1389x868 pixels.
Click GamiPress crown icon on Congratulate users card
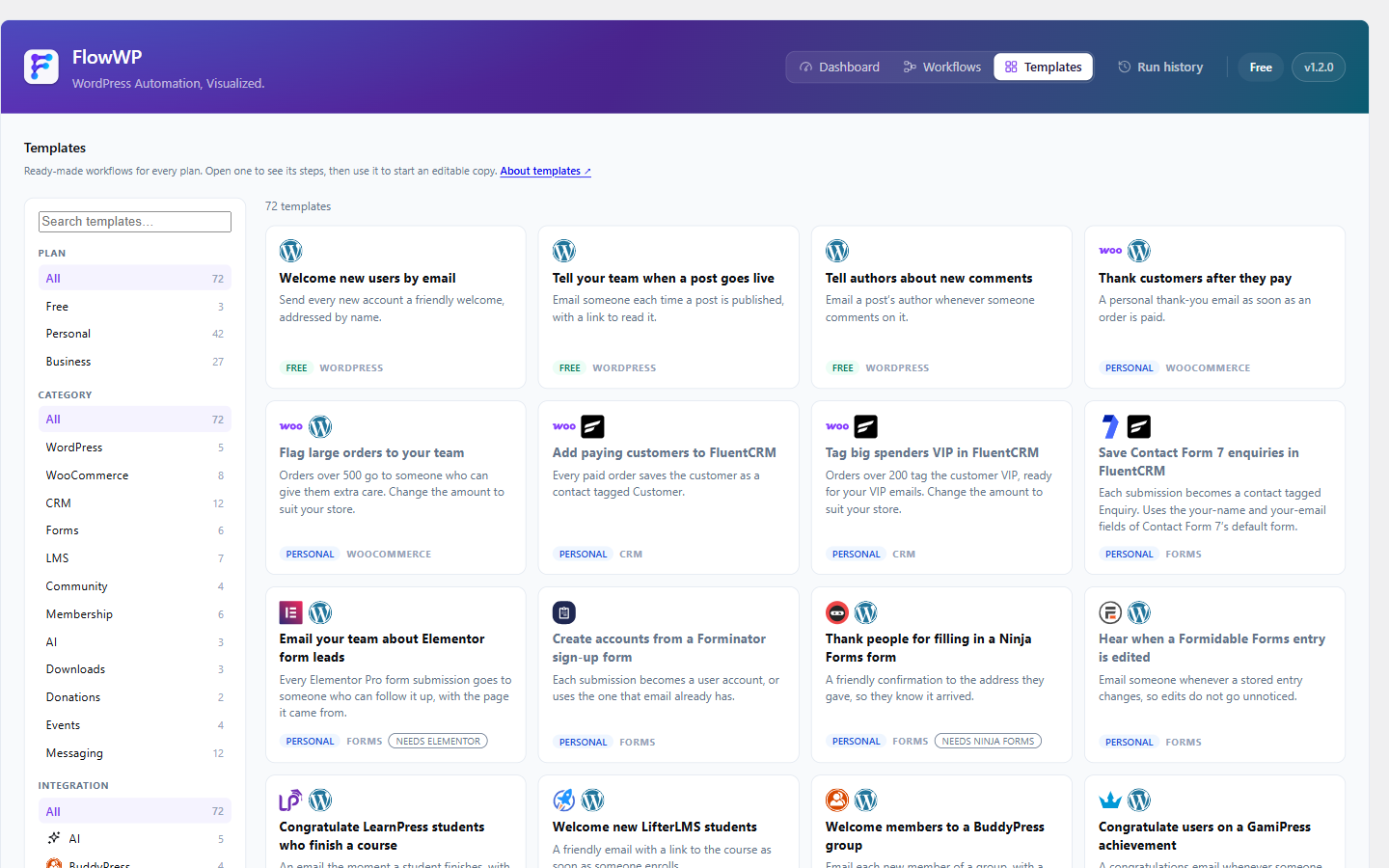pyautogui.click(x=1110, y=800)
